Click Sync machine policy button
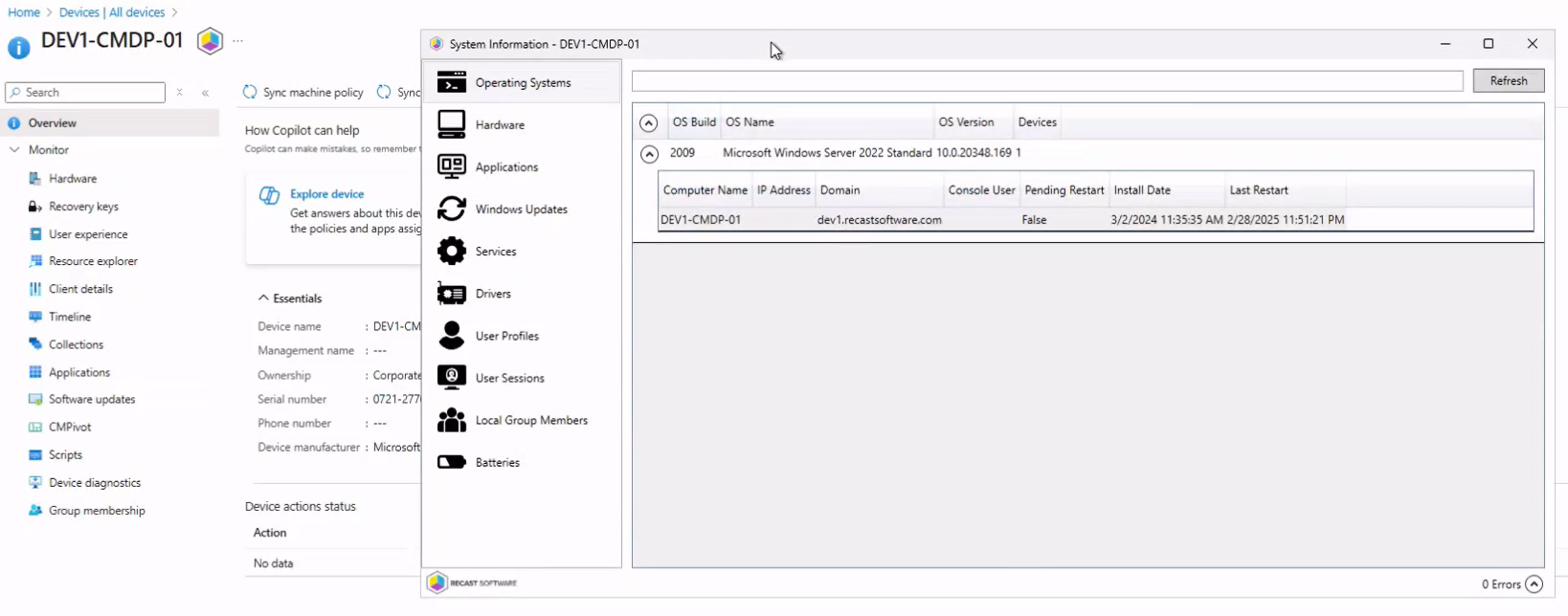The height and width of the screenshot is (616, 1568). (x=303, y=92)
